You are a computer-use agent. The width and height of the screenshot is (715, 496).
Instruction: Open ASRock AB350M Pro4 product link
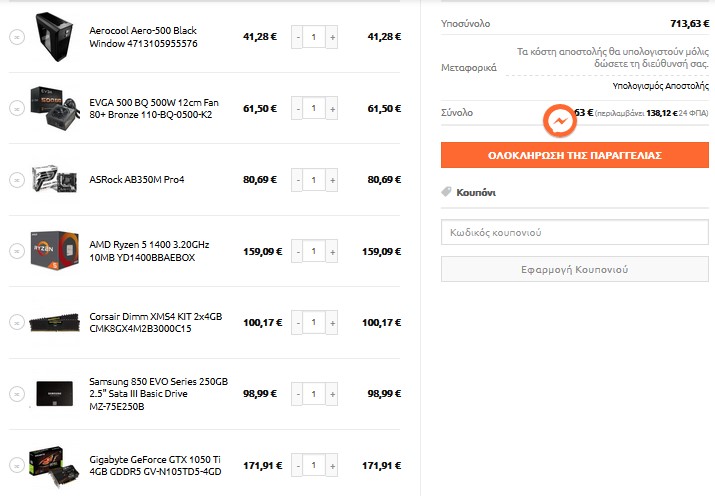[137, 180]
